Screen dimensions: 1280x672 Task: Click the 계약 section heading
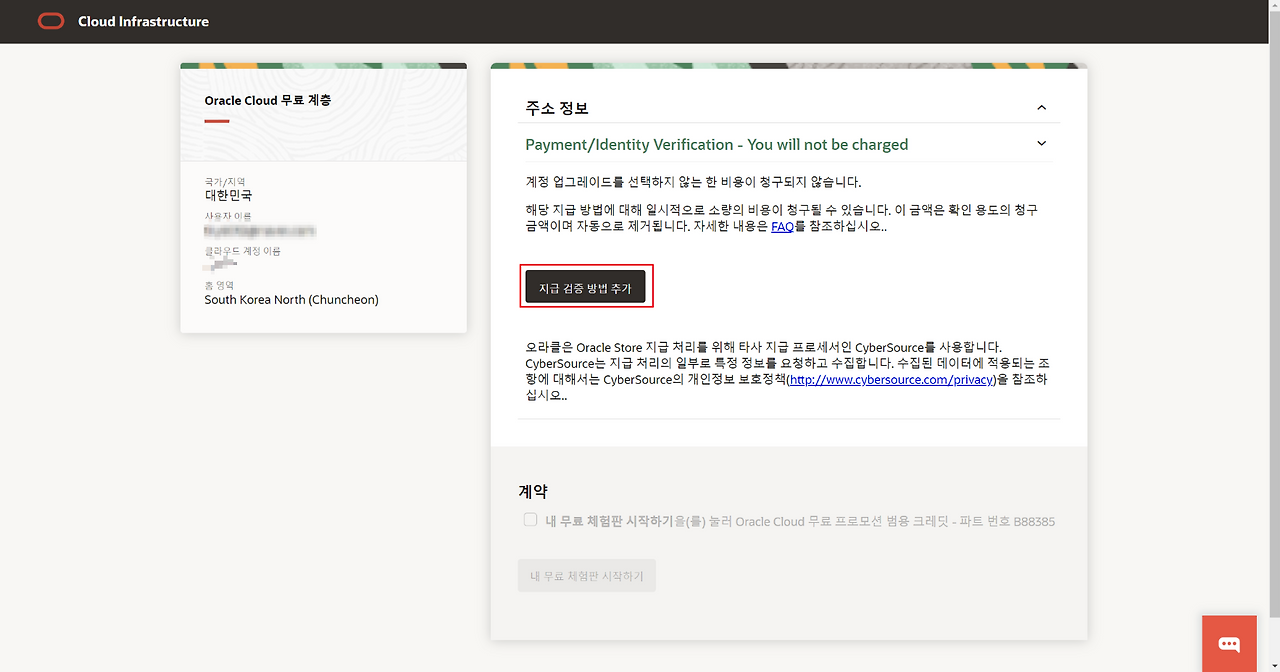(533, 491)
